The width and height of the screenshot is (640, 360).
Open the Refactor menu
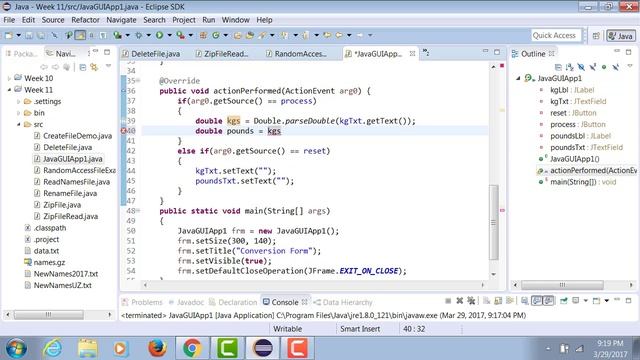point(85,20)
